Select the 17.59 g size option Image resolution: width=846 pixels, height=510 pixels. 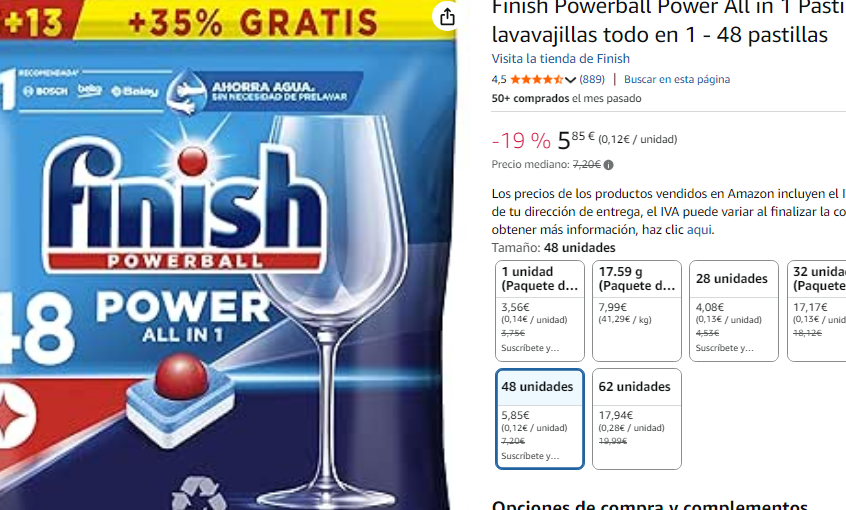(637, 311)
